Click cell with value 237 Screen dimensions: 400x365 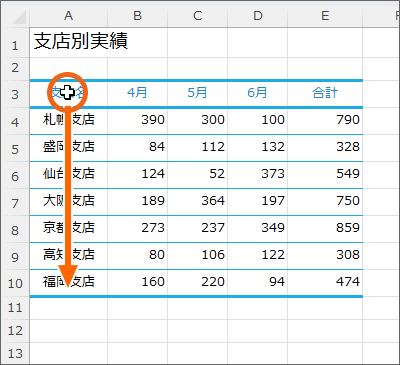[198, 229]
